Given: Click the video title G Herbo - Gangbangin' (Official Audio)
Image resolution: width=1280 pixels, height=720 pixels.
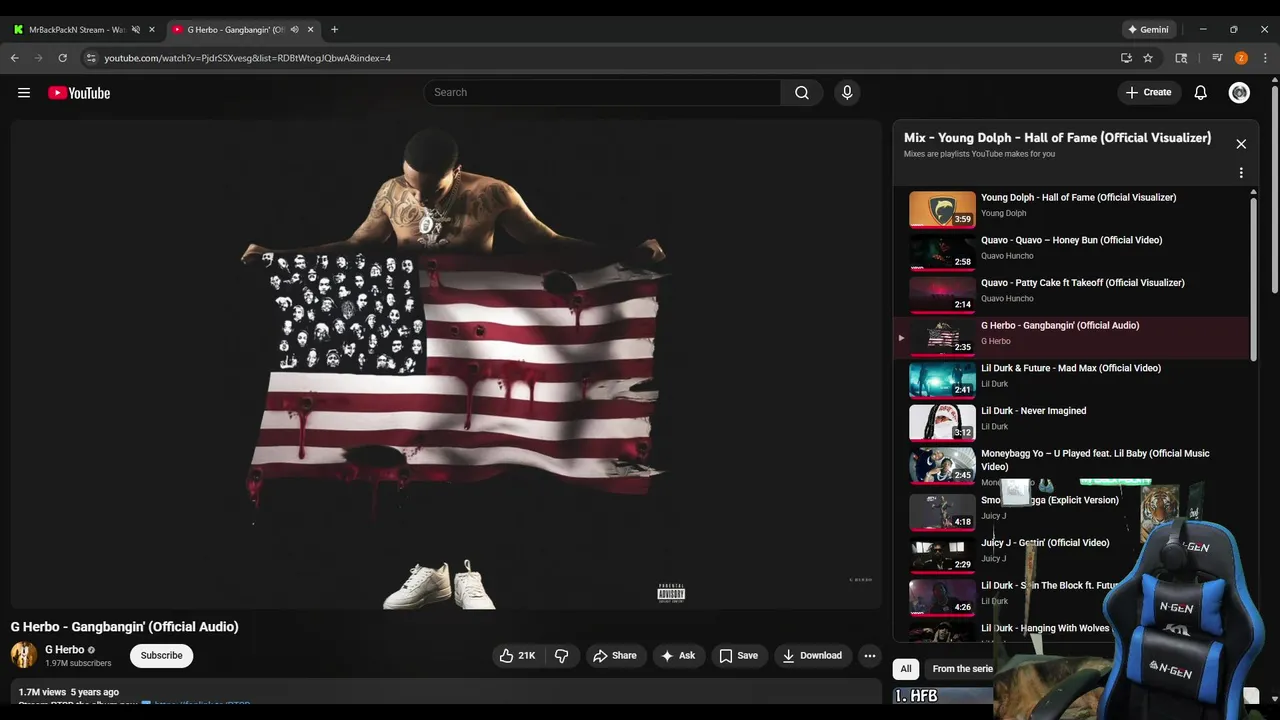Looking at the screenshot, I should click(x=124, y=627).
